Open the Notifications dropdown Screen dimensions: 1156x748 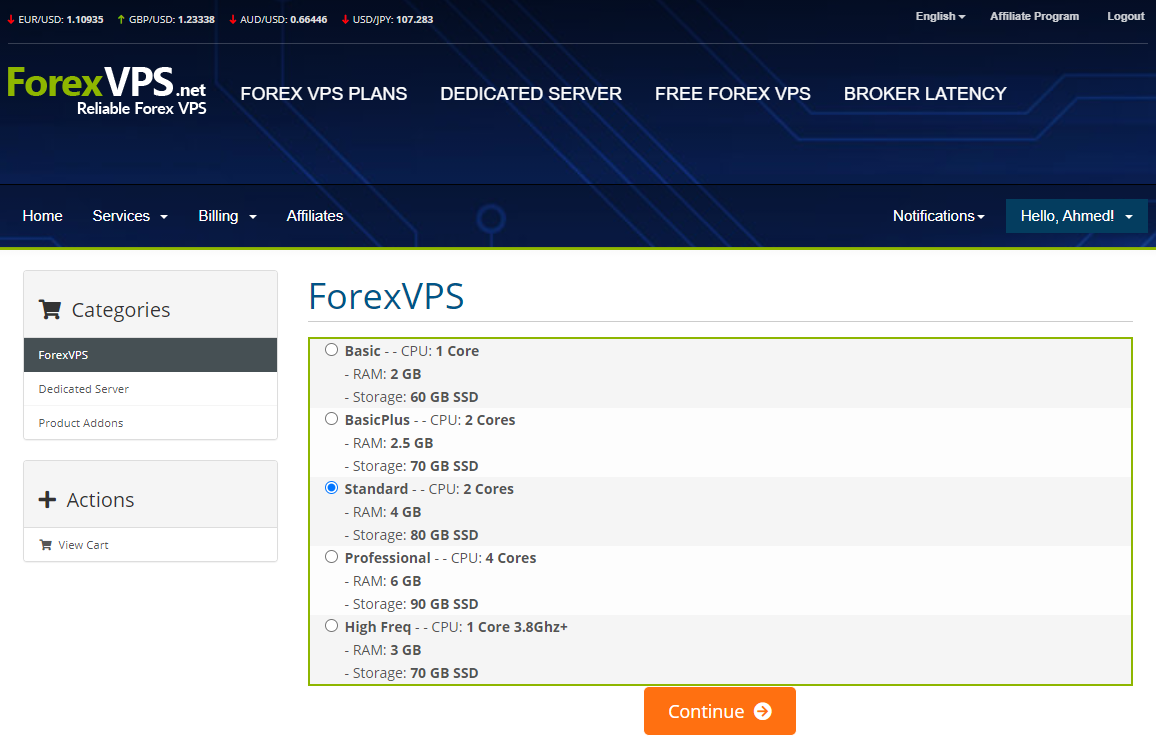tap(939, 216)
